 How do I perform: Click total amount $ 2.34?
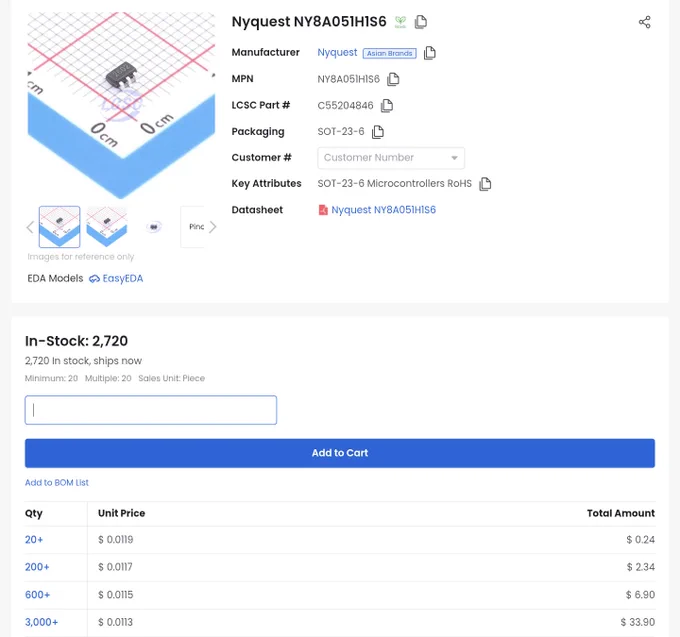pyautogui.click(x=641, y=567)
